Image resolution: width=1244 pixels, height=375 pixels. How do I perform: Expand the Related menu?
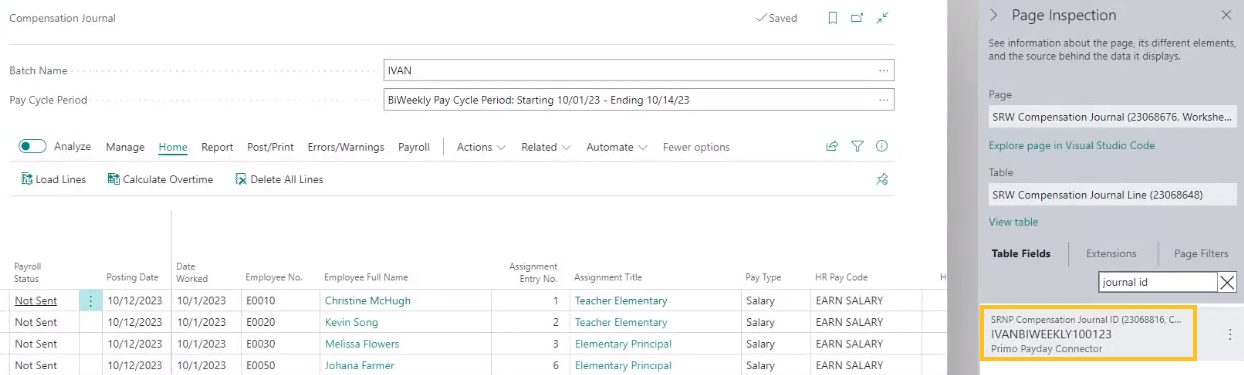(546, 147)
